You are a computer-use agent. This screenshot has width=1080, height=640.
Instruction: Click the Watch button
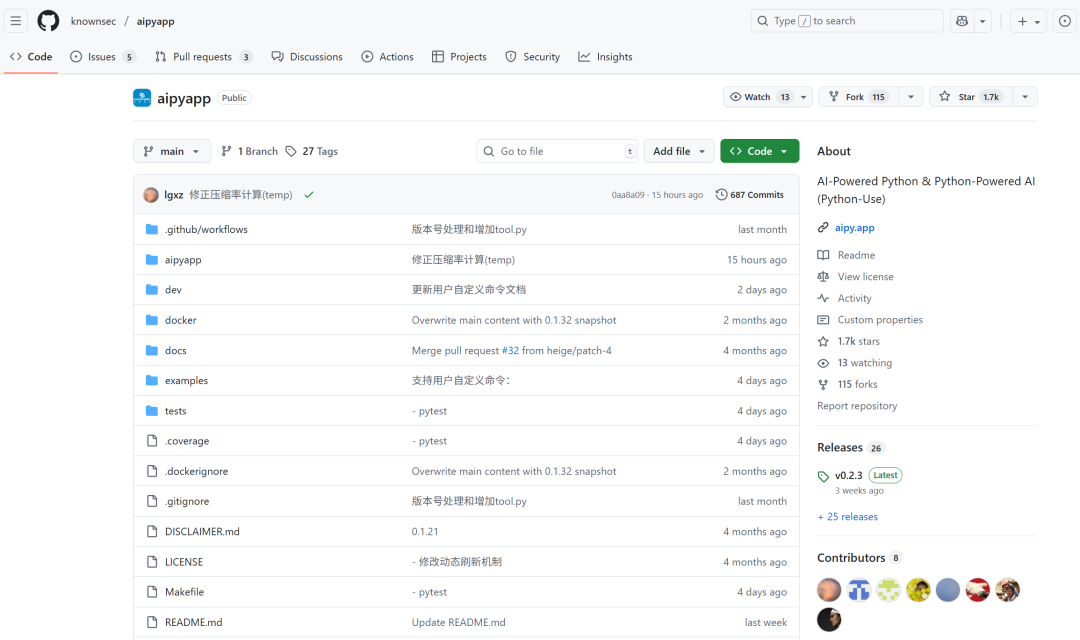tap(760, 96)
